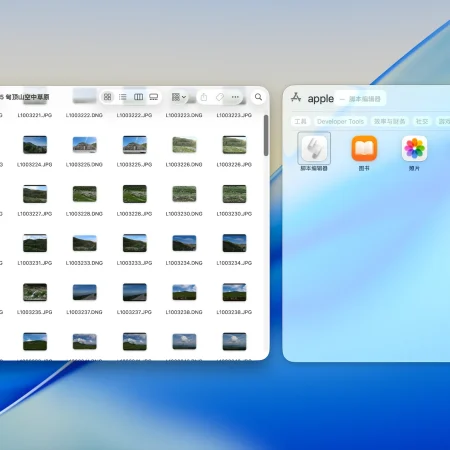Open the orange 图书 Books app icon
The image size is (450, 450).
pos(364,148)
